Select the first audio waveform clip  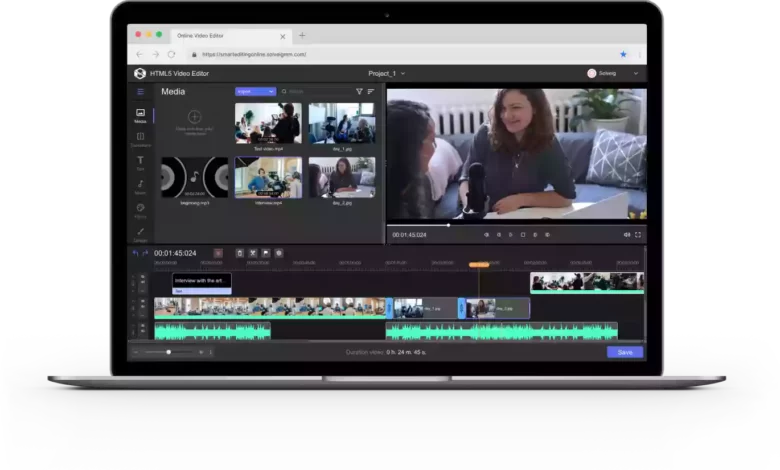212,332
